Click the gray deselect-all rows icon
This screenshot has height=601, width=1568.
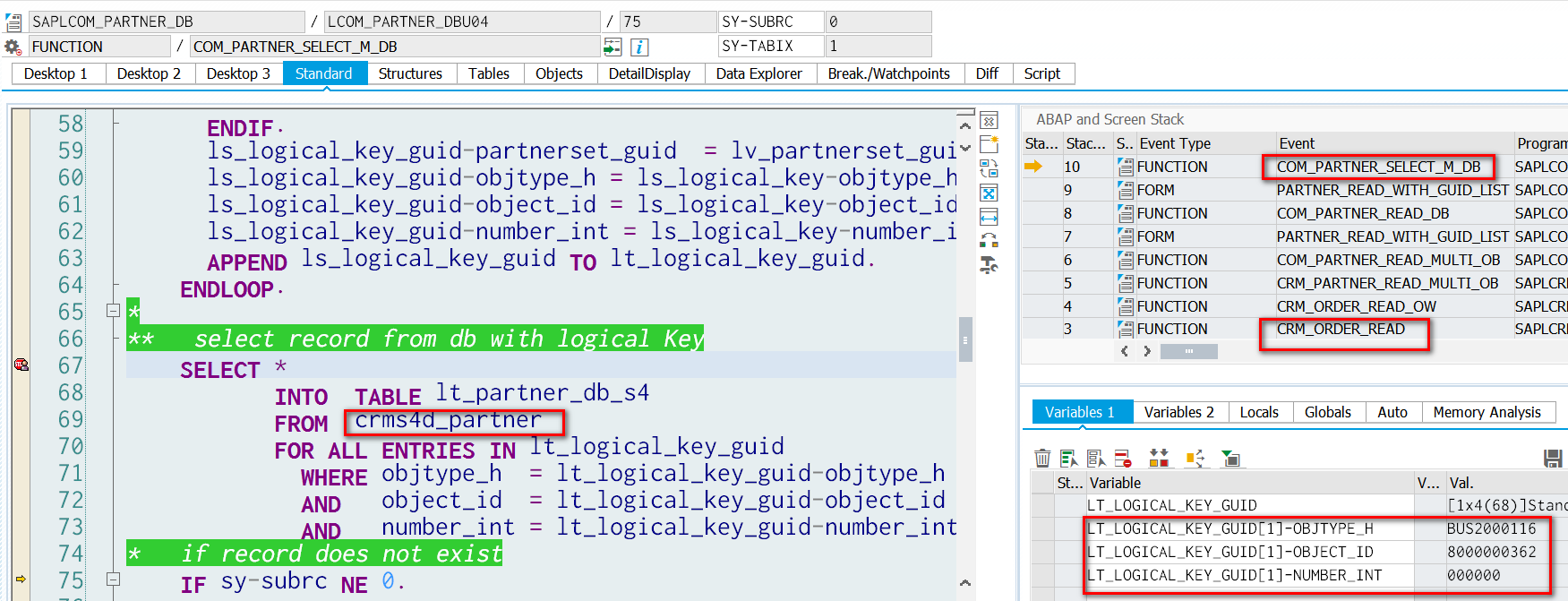(x=1096, y=459)
